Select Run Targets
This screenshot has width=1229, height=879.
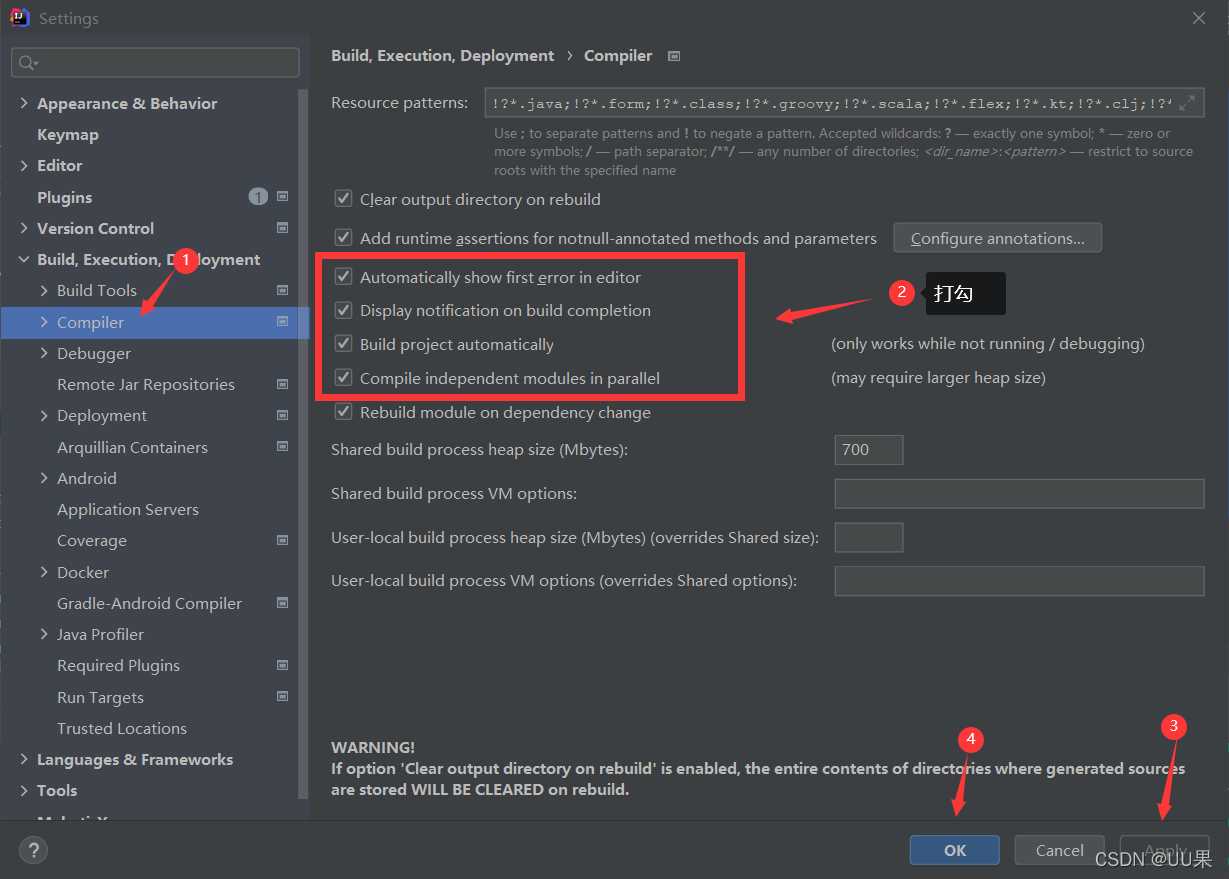coord(100,697)
